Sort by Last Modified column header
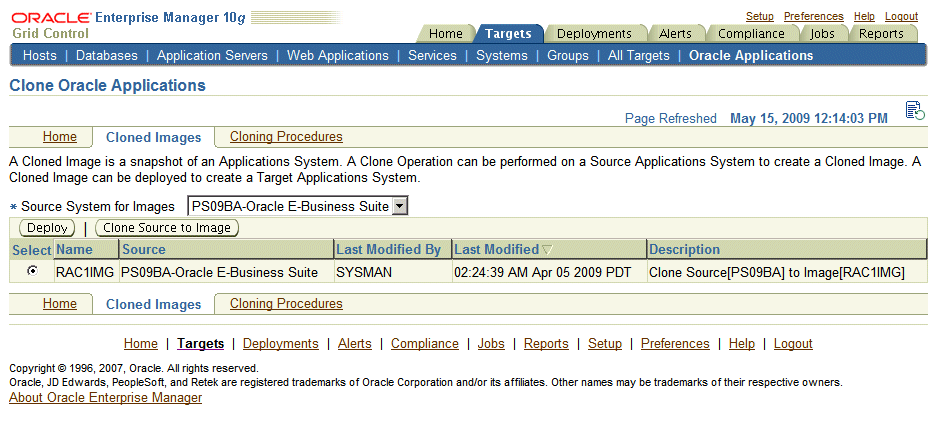Viewport: 936px width, 427px height. pyautogui.click(x=497, y=249)
